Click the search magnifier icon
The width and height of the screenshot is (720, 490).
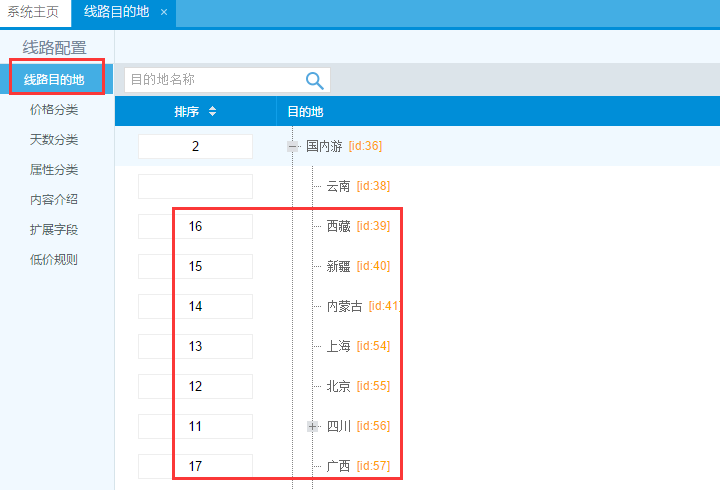click(x=314, y=81)
